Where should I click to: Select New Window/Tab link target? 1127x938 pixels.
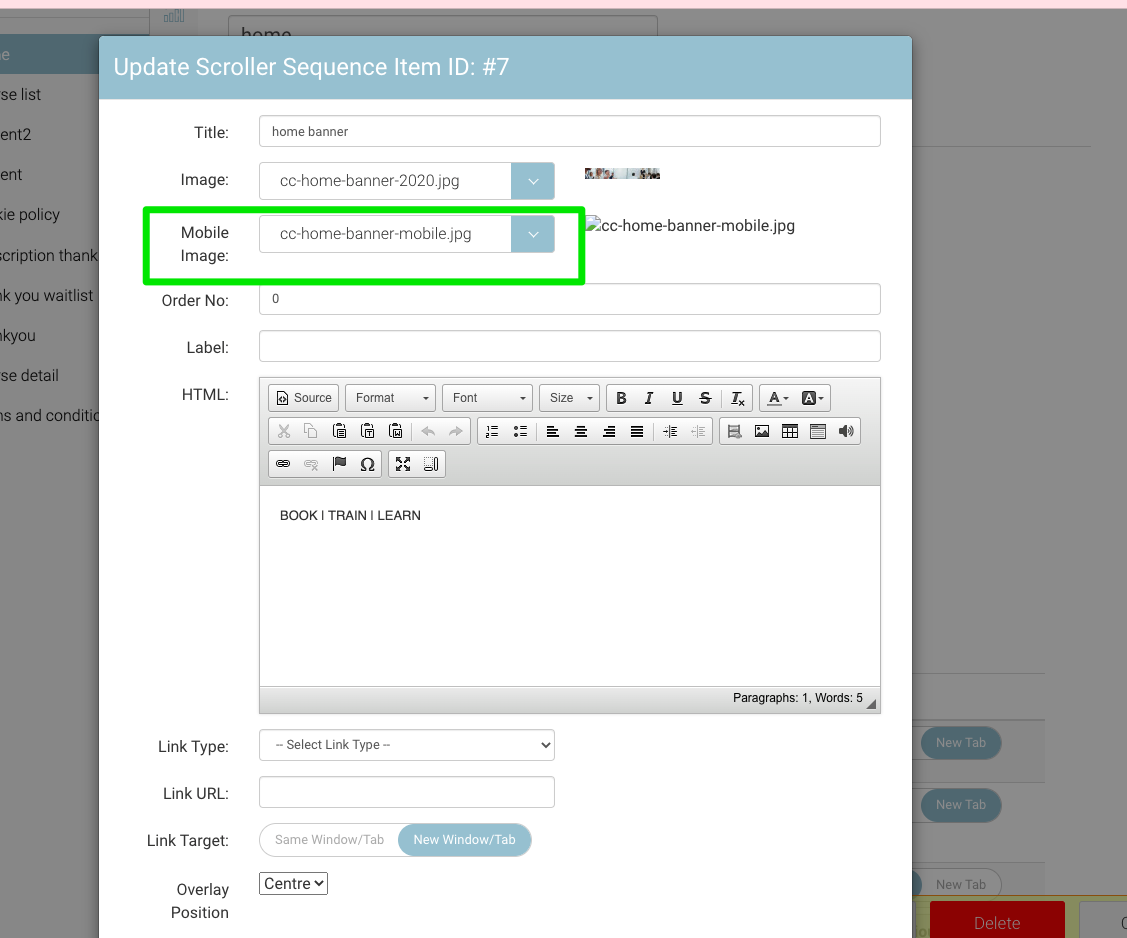pyautogui.click(x=464, y=840)
